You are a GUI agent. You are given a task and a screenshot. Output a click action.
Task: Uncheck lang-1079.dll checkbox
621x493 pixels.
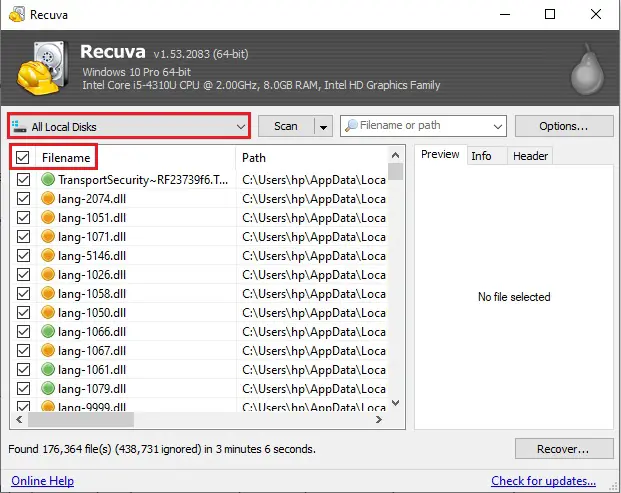[23, 388]
